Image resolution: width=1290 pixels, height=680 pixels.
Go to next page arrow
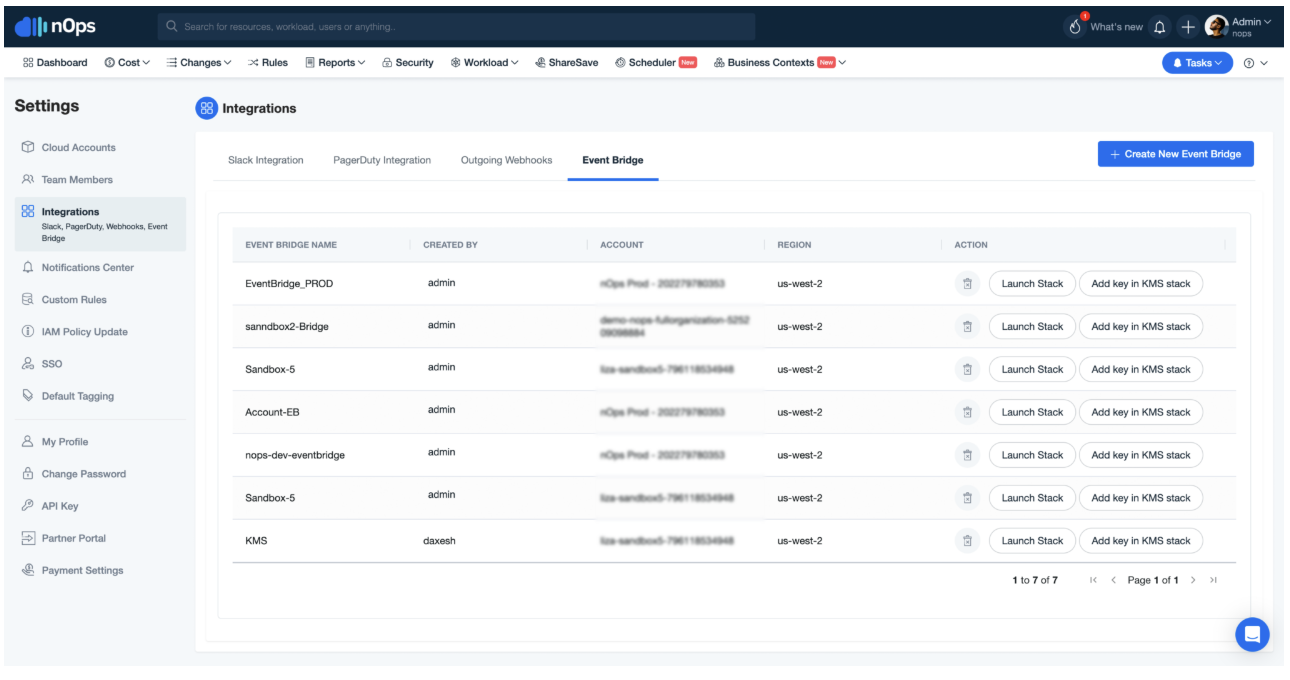tap(1193, 580)
